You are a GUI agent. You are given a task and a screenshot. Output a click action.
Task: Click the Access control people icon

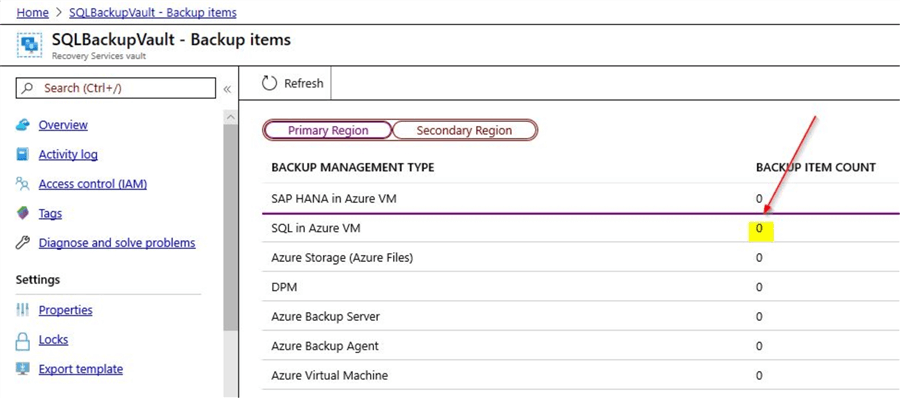tap(22, 184)
